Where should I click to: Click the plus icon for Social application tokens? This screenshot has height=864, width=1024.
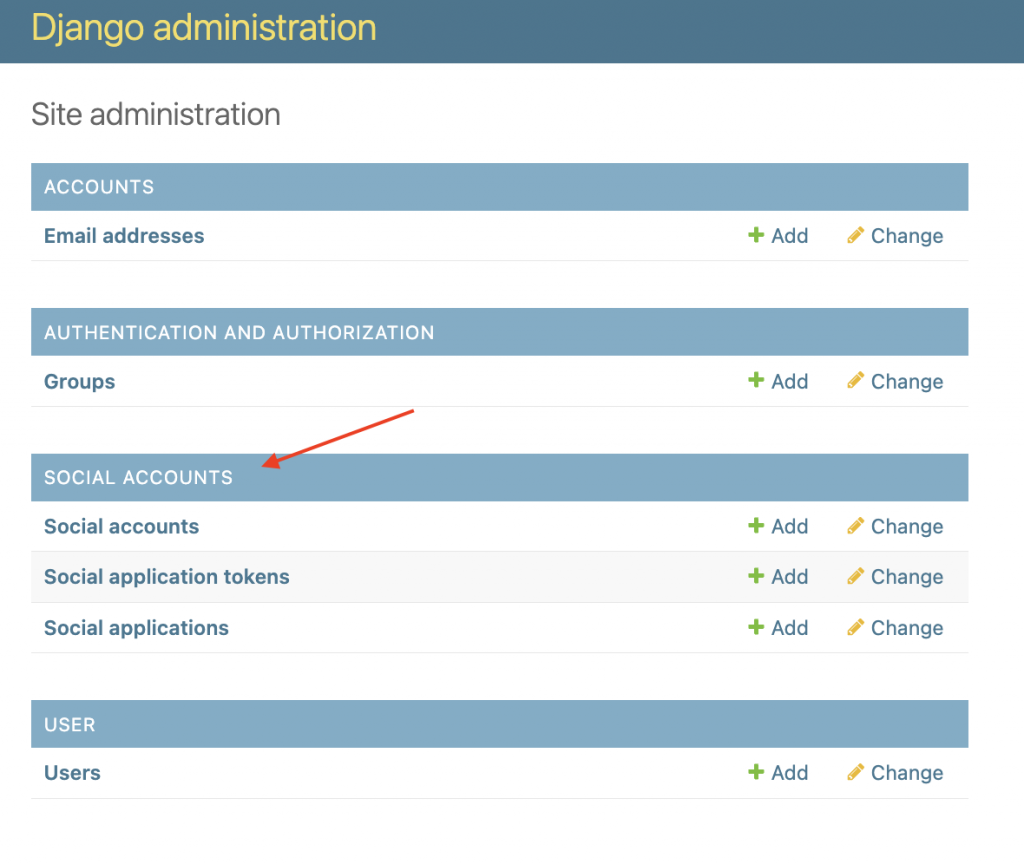click(x=756, y=576)
